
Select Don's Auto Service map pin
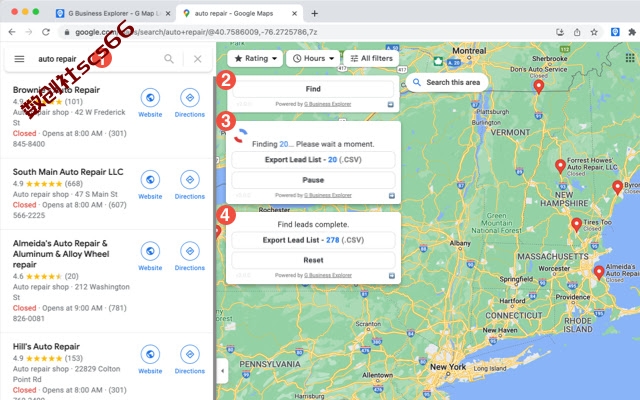[x=539, y=86]
